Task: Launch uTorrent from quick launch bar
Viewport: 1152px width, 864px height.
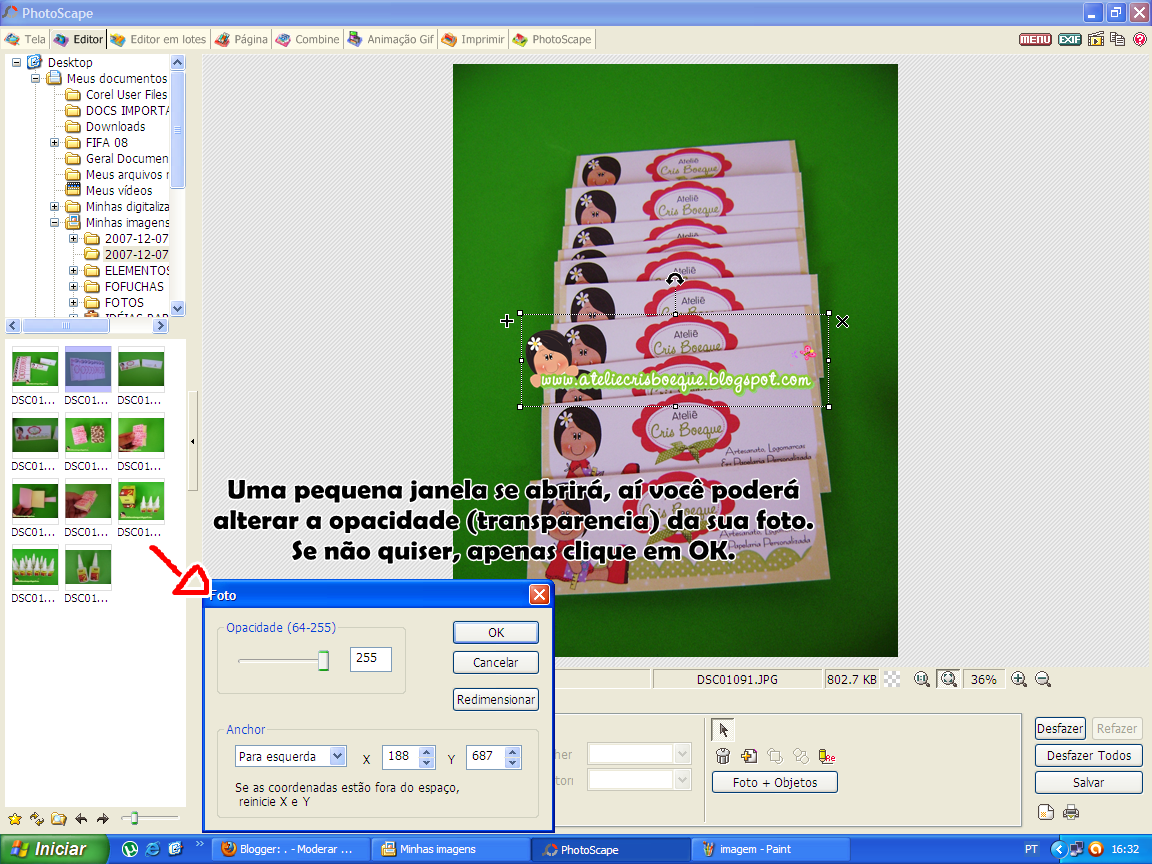Action: 129,849
